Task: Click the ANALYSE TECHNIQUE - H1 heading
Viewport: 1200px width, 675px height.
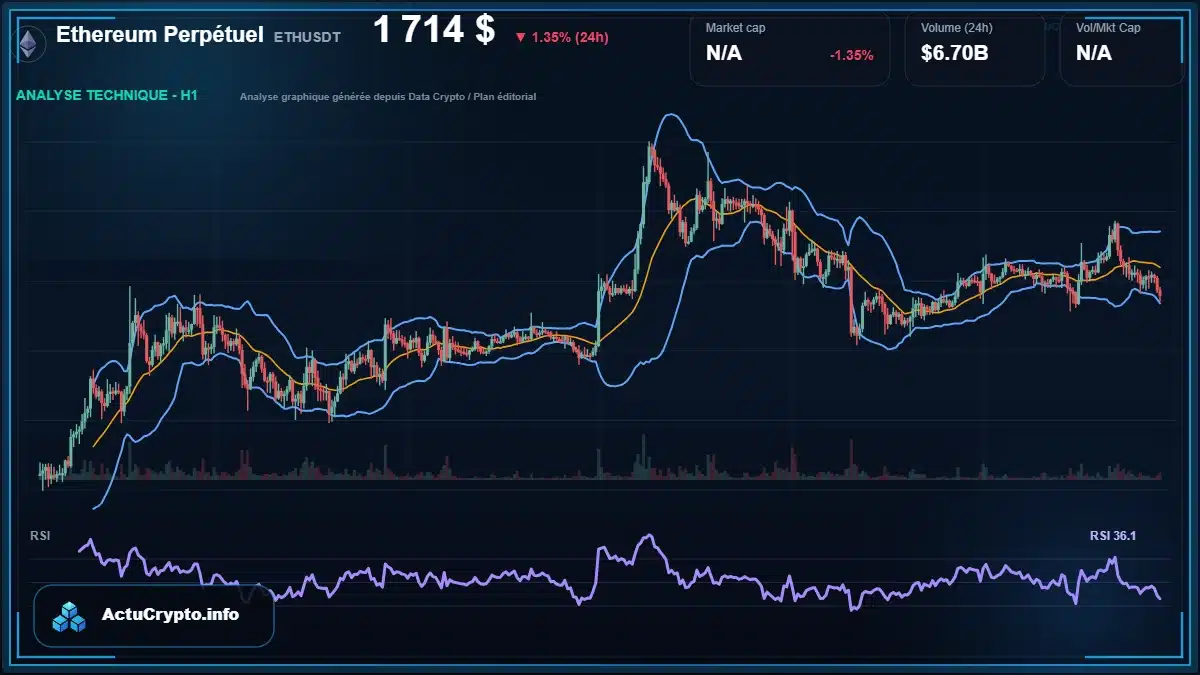Action: coord(107,96)
